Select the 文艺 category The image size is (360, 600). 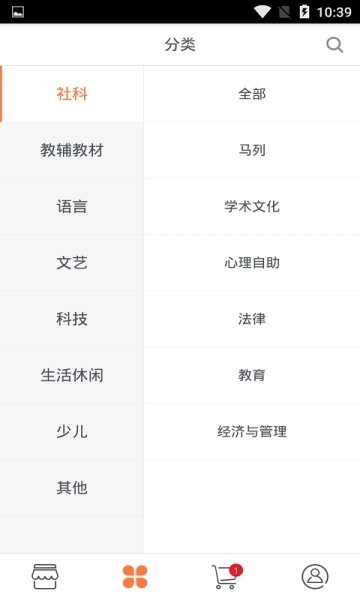click(x=72, y=262)
